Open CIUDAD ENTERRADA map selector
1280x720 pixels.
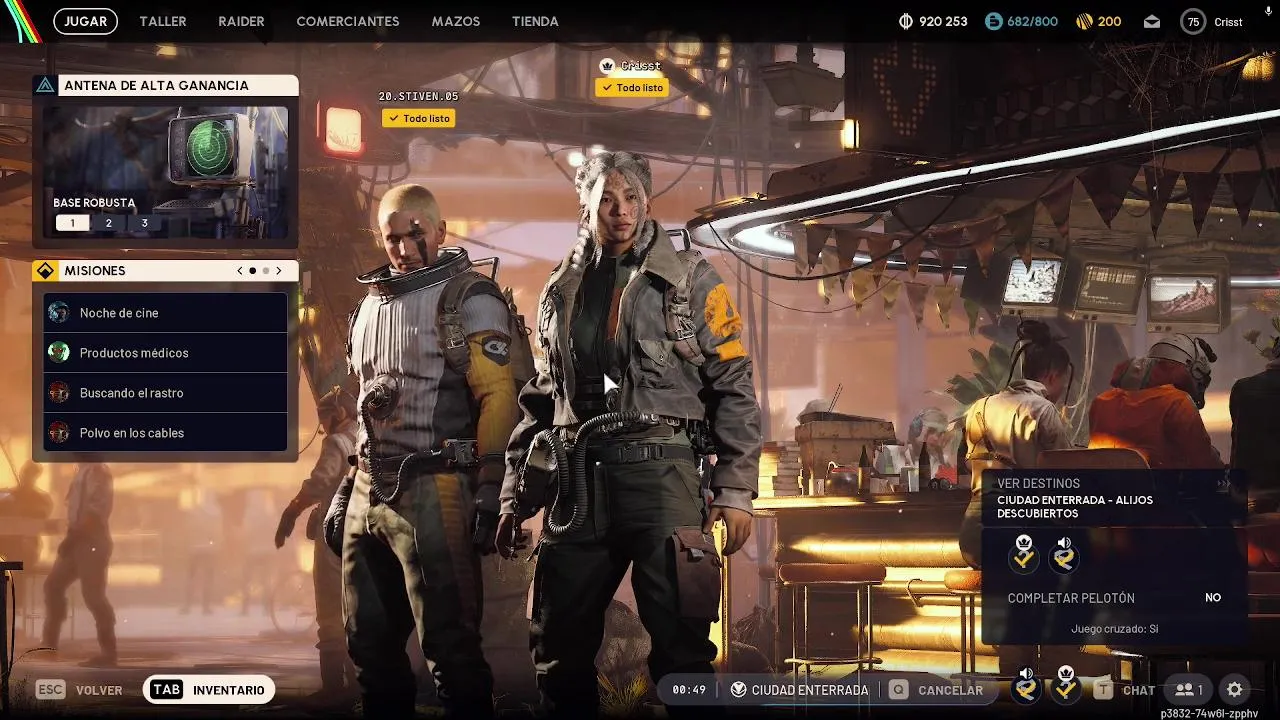(x=799, y=690)
